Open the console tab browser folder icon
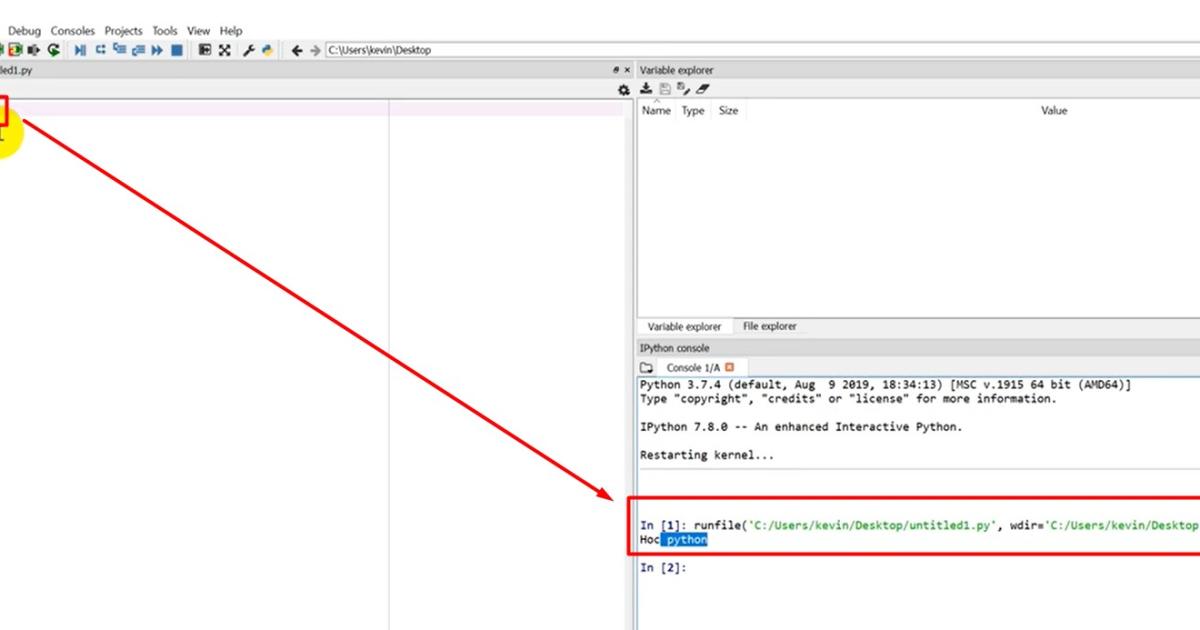The height and width of the screenshot is (630, 1200). click(646, 368)
